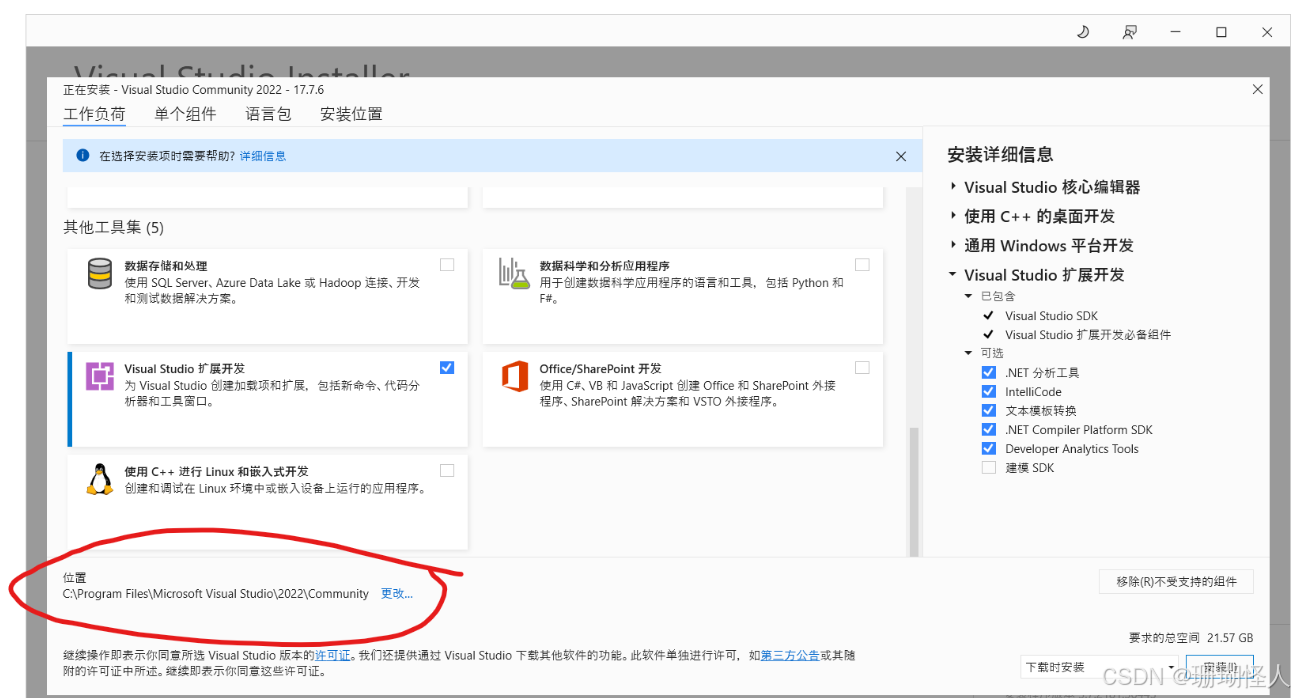This screenshot has width=1295, height=698.
Task: Click the database icon of 数据存储和处理
Action: click(100, 274)
